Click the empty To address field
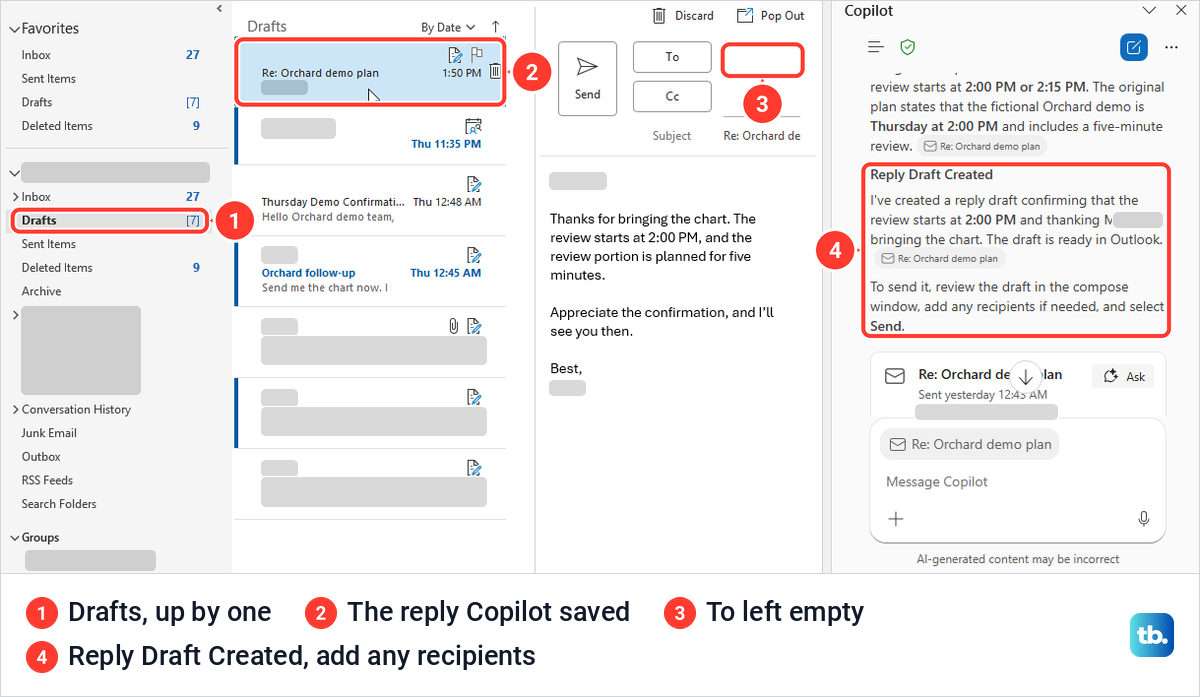1200x697 pixels. click(x=762, y=60)
